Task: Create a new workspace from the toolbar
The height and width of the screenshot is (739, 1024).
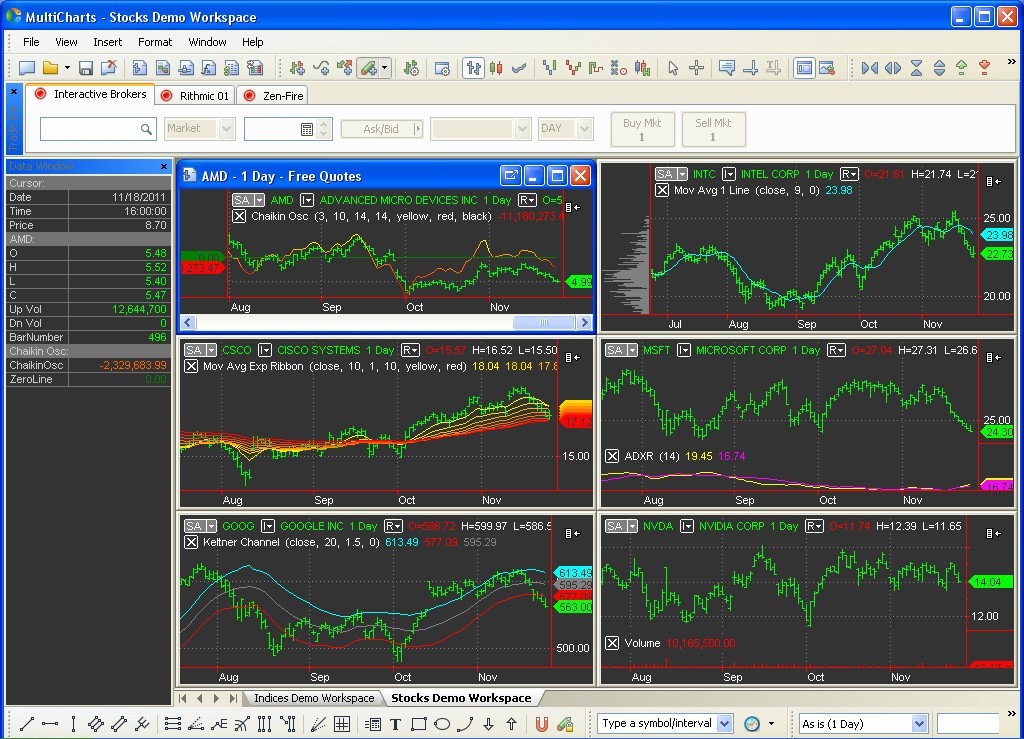Action: click(27, 68)
